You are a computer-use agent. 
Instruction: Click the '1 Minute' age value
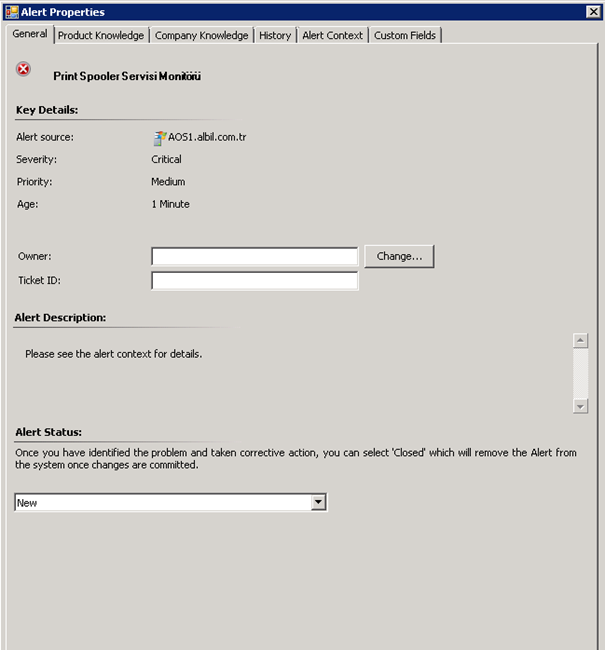170,204
